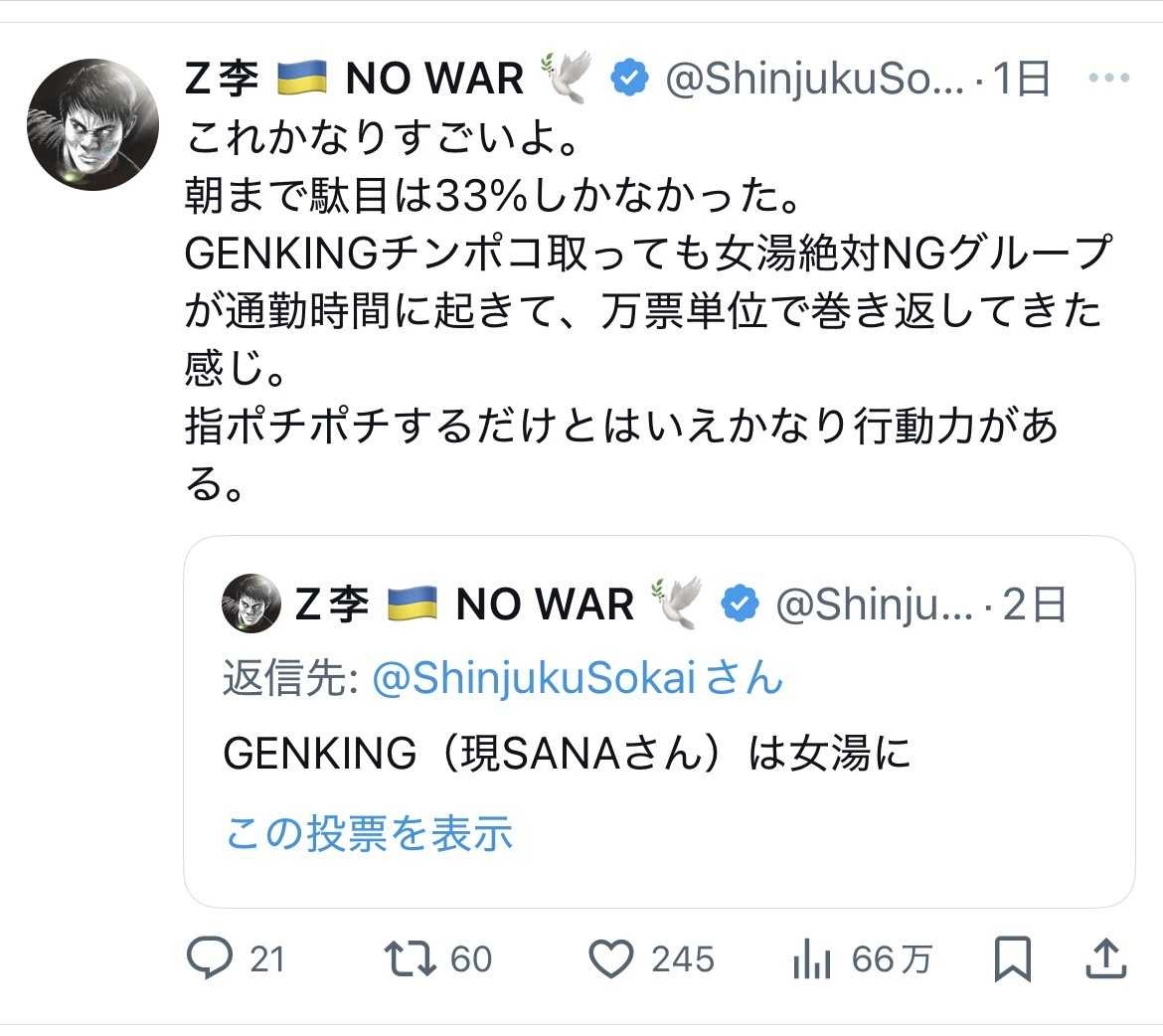The width and height of the screenshot is (1163, 1036).
Task: Click the main tweet's @ShinjukuSo... handle
Action: click(813, 79)
